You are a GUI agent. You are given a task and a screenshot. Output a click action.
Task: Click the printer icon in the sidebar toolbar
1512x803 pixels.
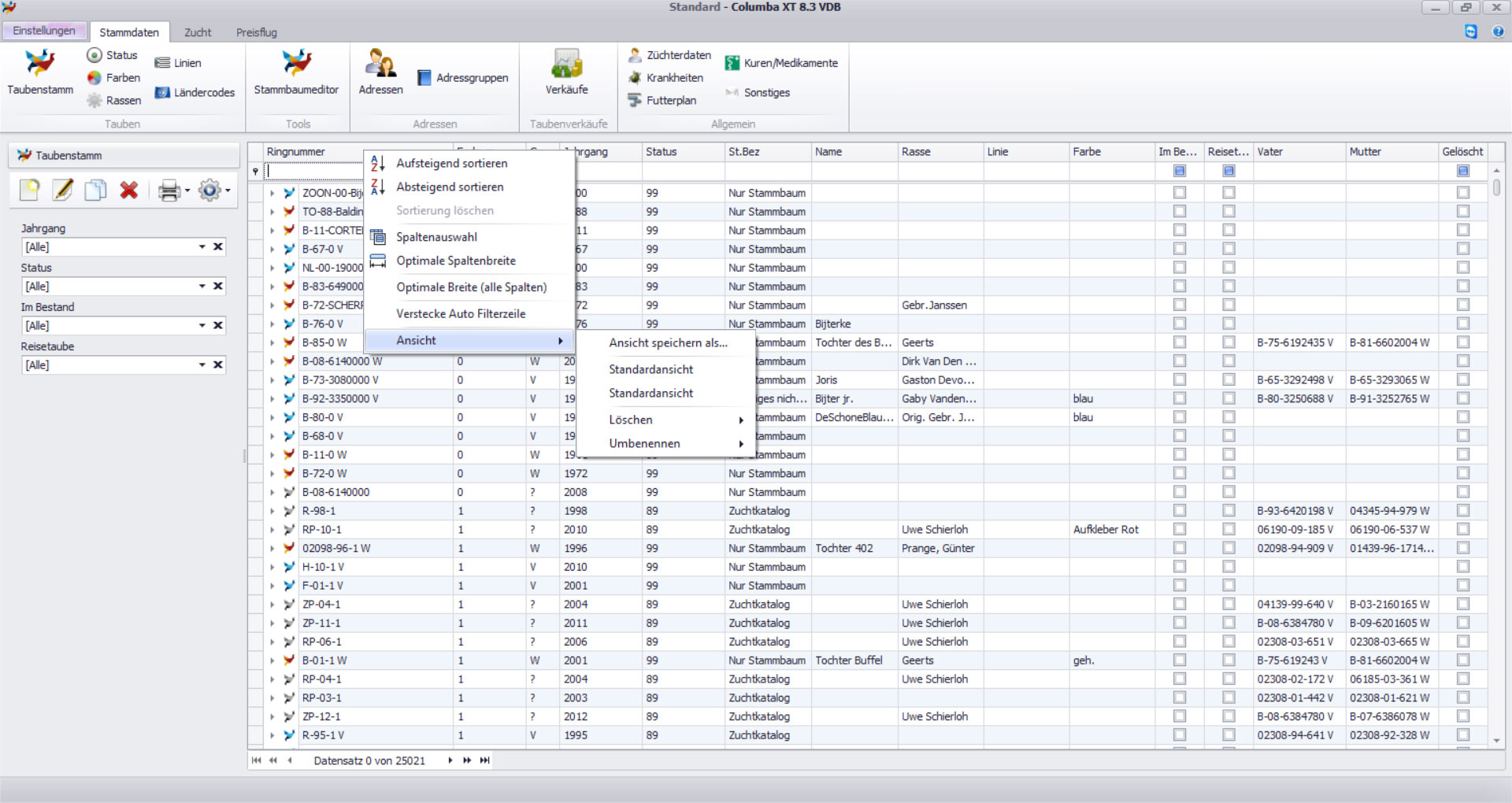169,190
